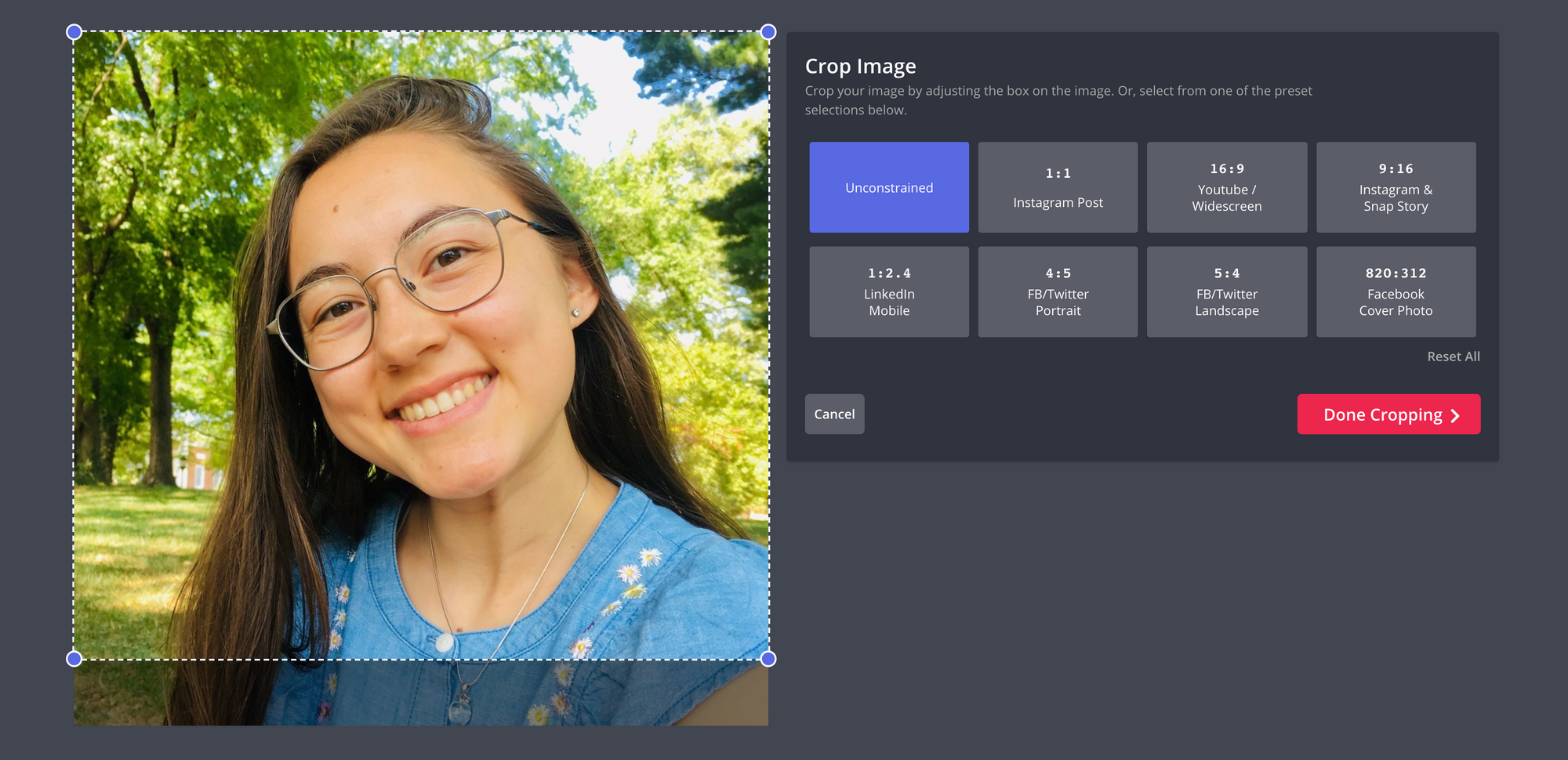1568x760 pixels.
Task: Select the bottom-left crop corner handle
Action: click(74, 659)
